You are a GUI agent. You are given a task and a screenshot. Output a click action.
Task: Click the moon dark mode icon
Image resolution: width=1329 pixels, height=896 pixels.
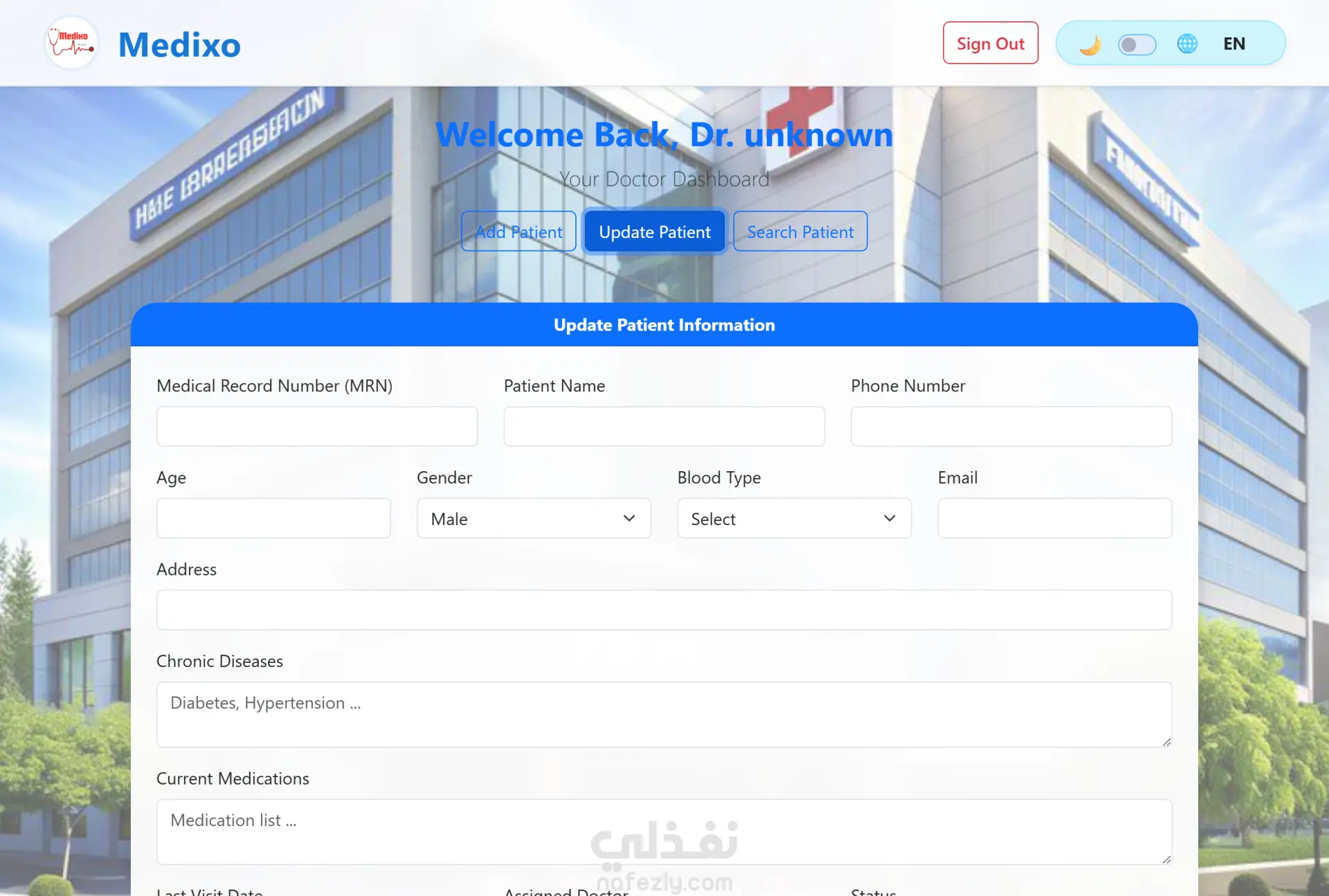click(1090, 44)
